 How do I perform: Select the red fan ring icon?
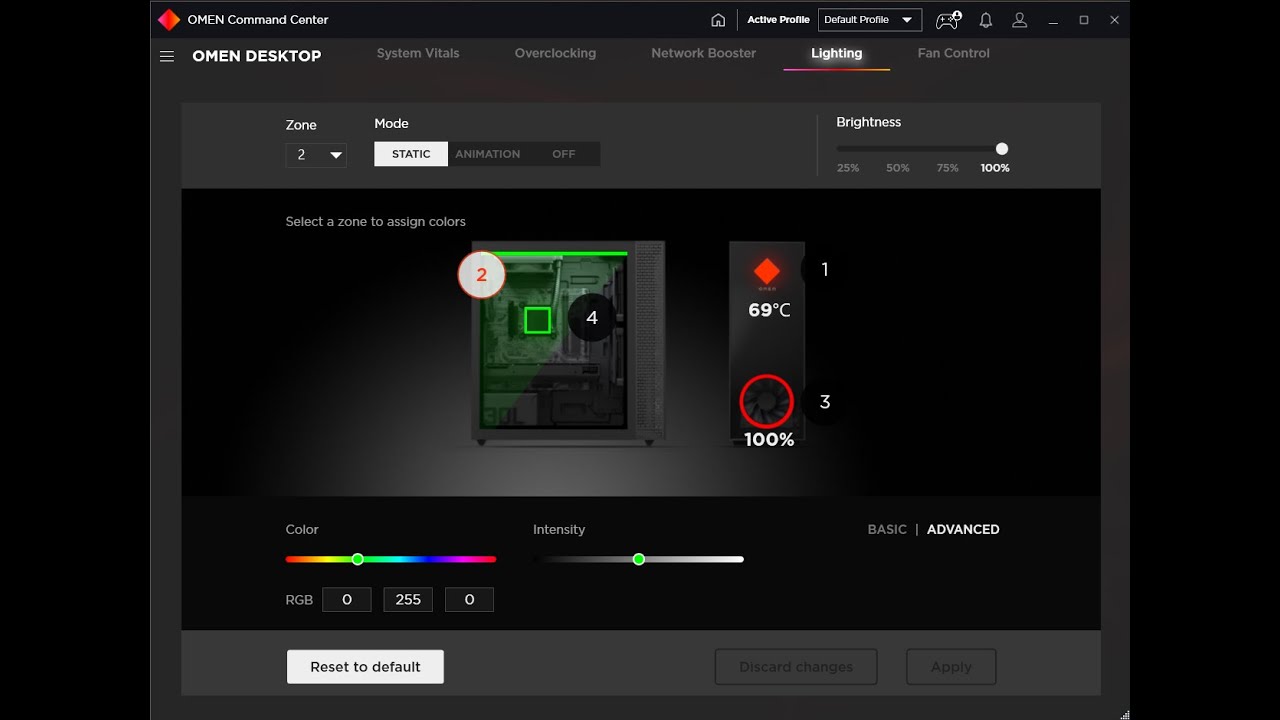[767, 402]
